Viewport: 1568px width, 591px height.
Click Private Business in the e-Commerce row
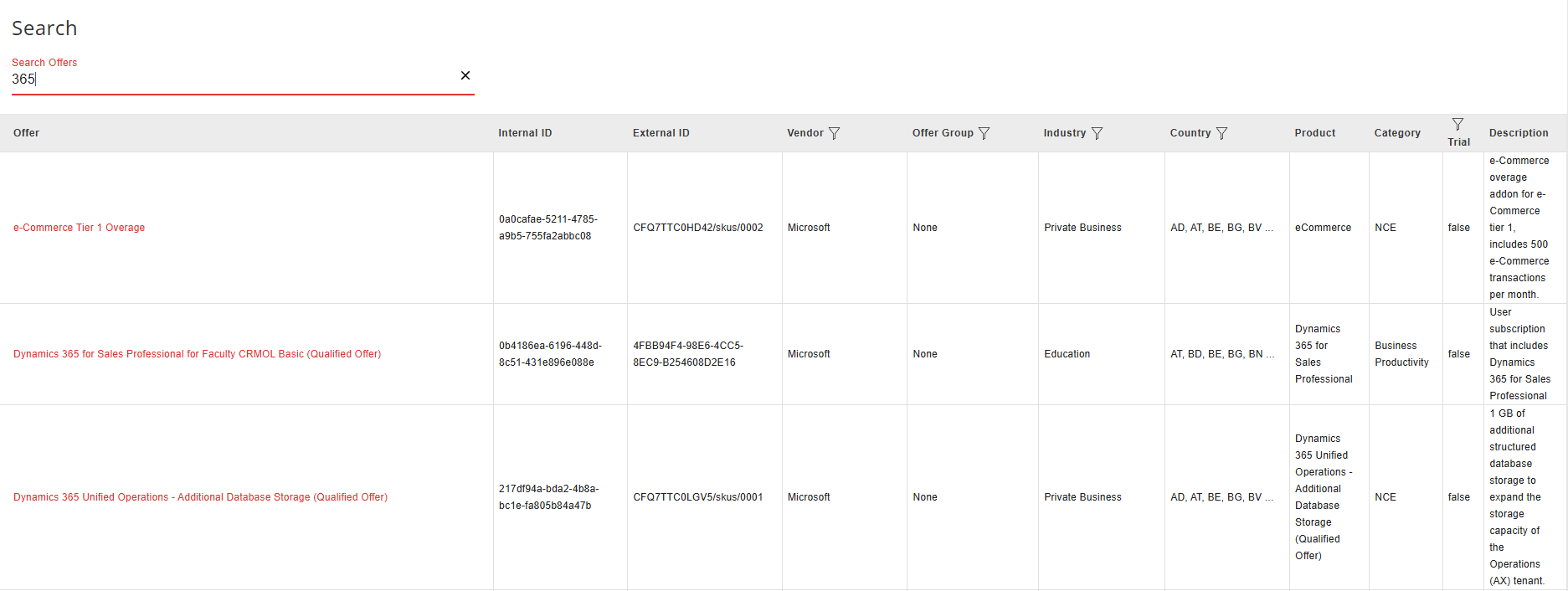point(1082,228)
